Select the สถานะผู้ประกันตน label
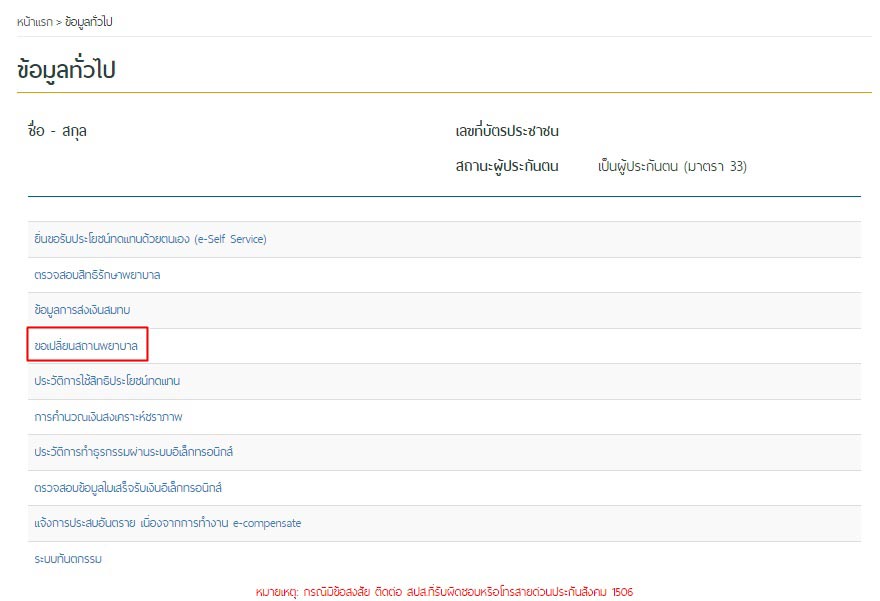 507,167
